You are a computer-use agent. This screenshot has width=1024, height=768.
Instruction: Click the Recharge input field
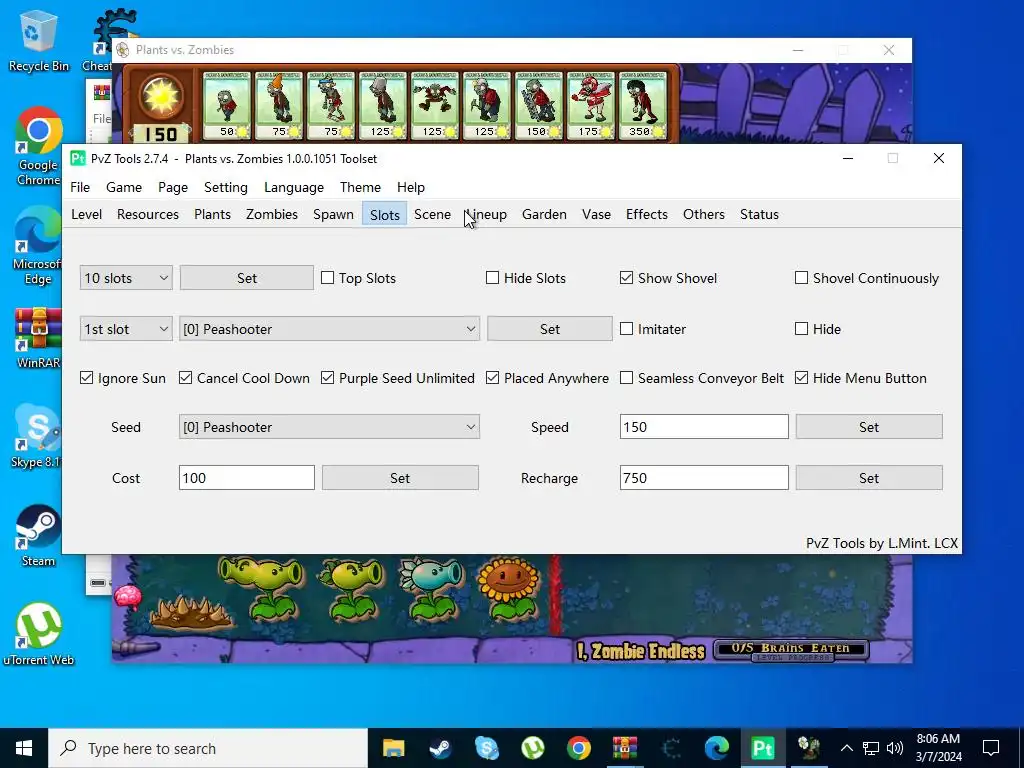click(x=704, y=477)
